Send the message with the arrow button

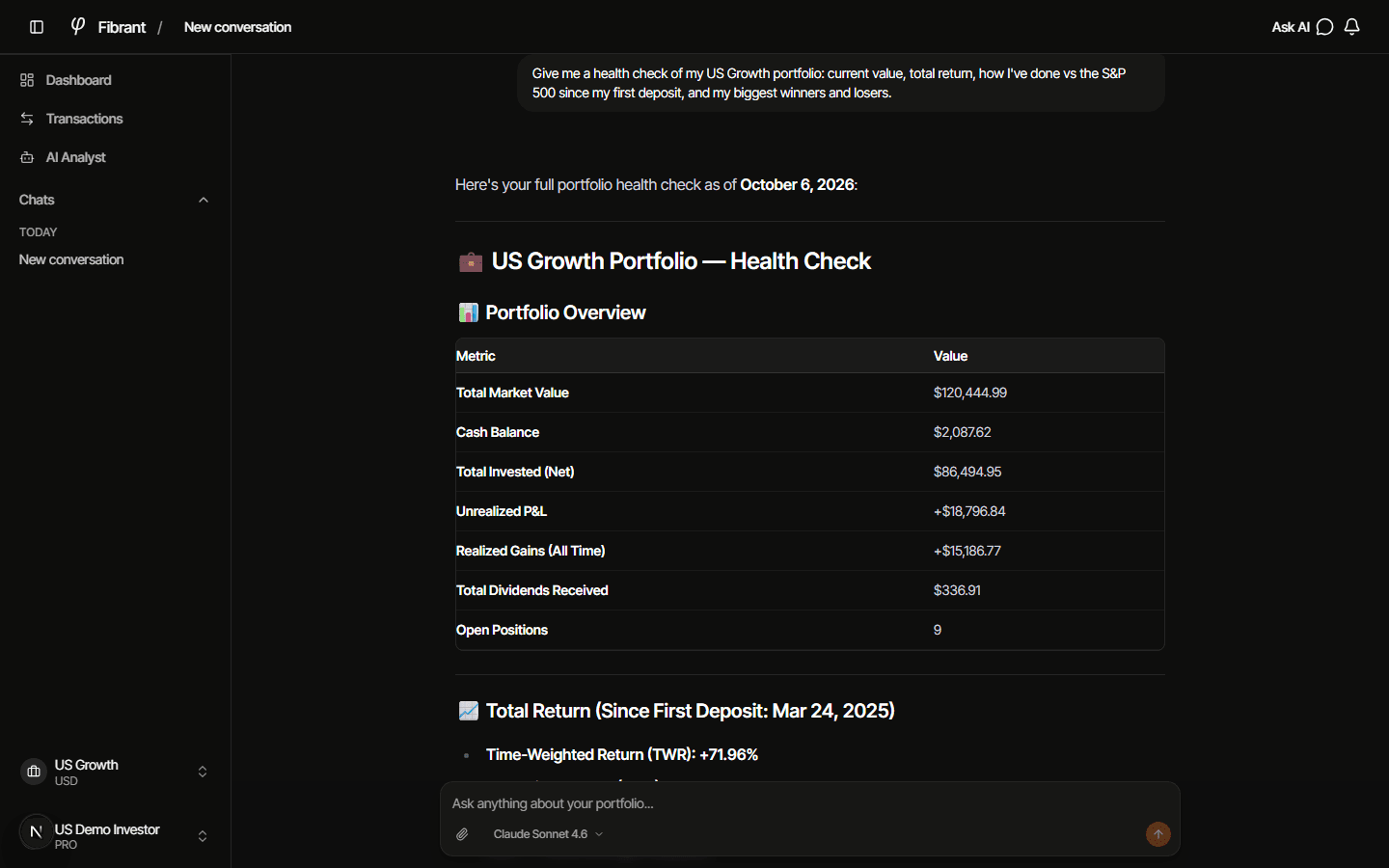[x=1158, y=834]
